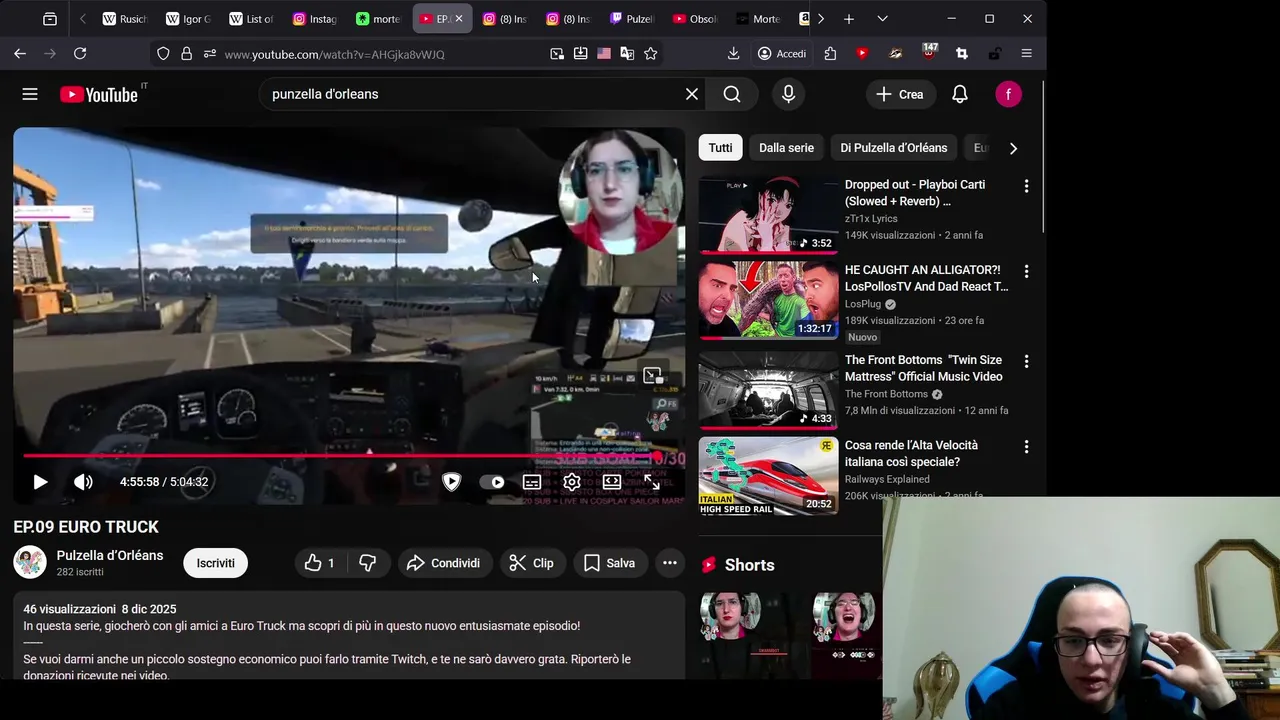Sign in via Accedi account button
This screenshot has width=1280, height=720.
782,54
